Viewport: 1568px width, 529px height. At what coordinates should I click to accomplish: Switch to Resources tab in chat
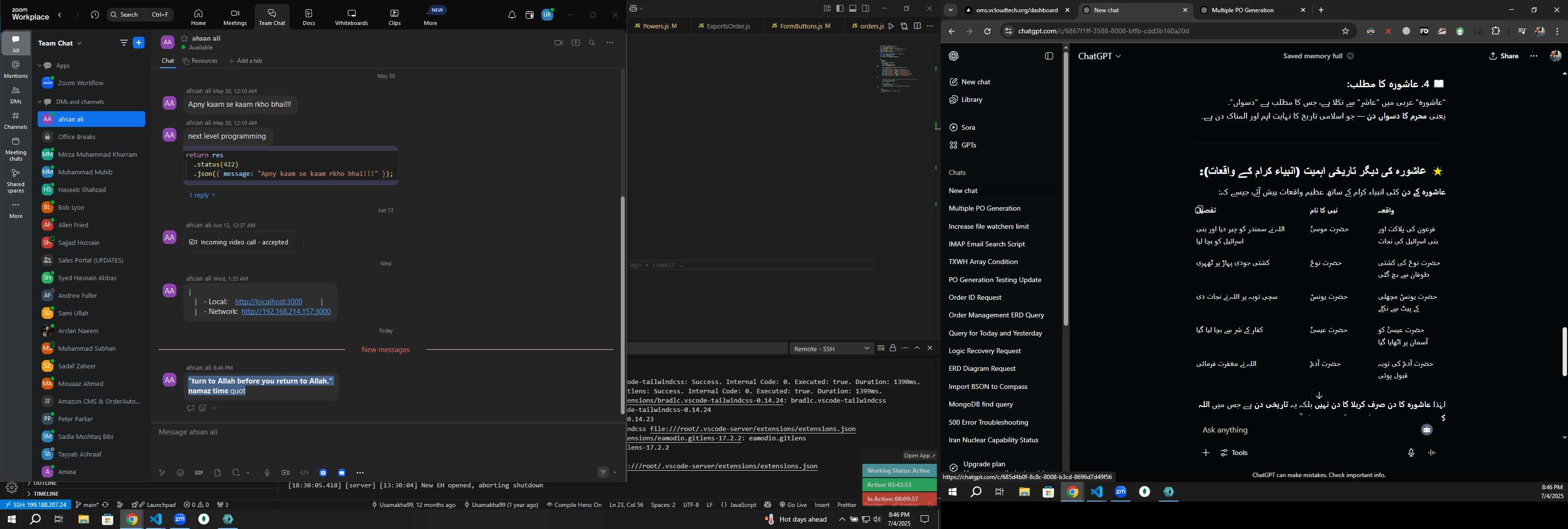click(200, 61)
